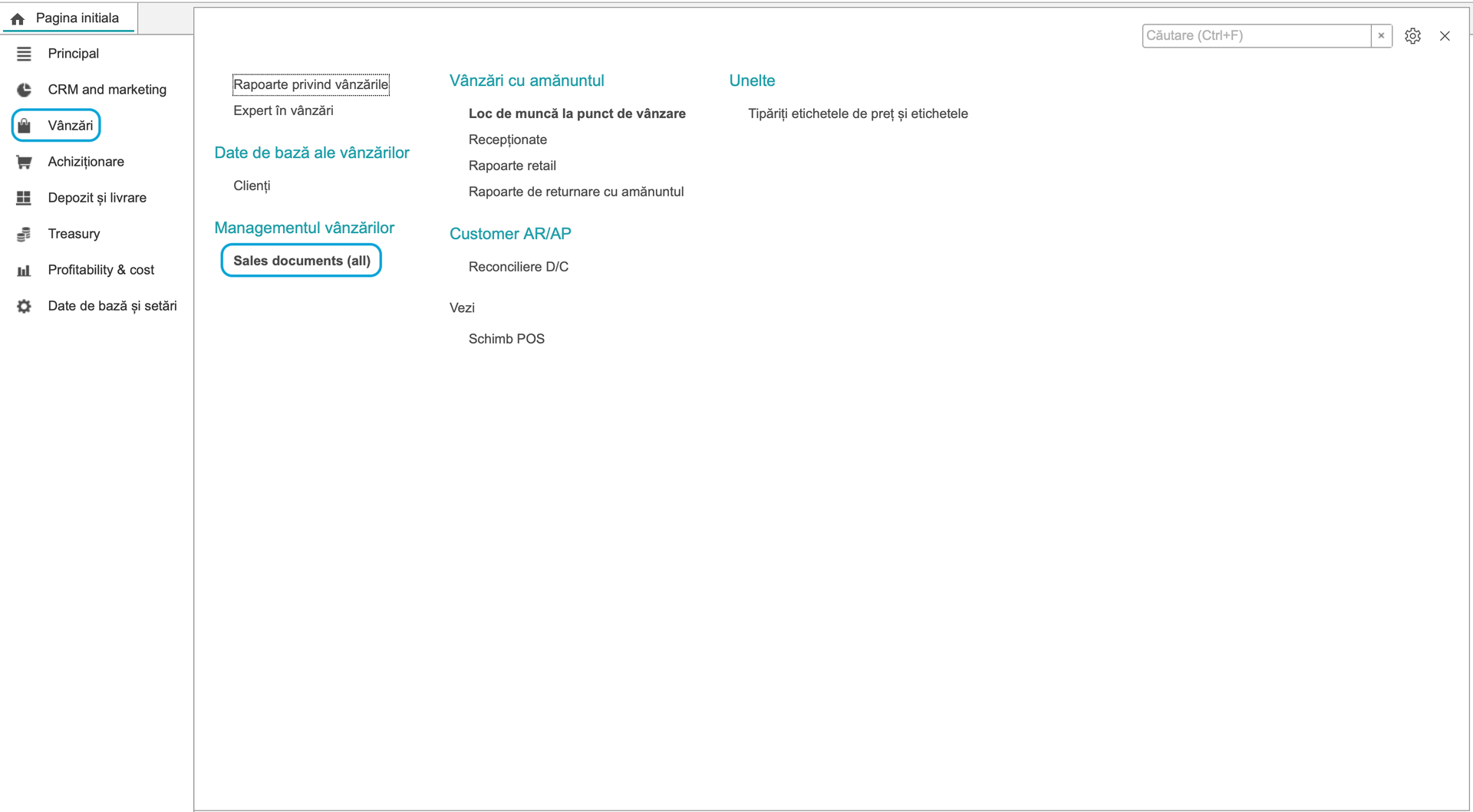The width and height of the screenshot is (1473, 812).
Task: Open Schimb POS link
Action: coord(506,339)
